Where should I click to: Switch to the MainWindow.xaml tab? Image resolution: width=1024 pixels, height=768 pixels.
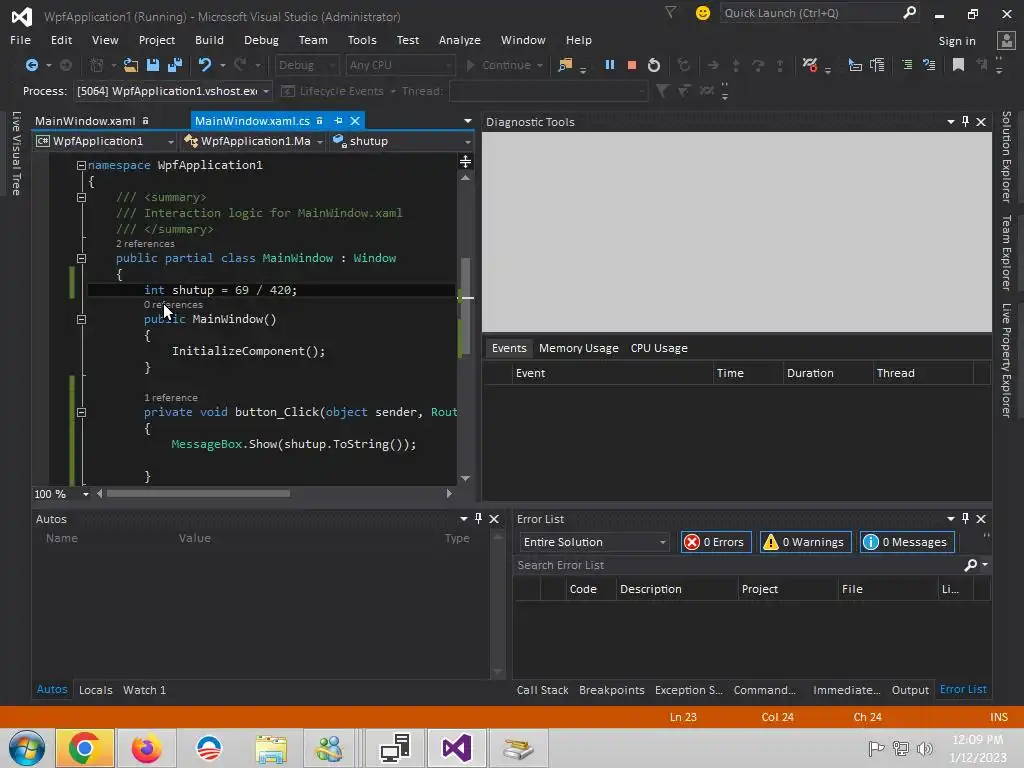[85, 121]
